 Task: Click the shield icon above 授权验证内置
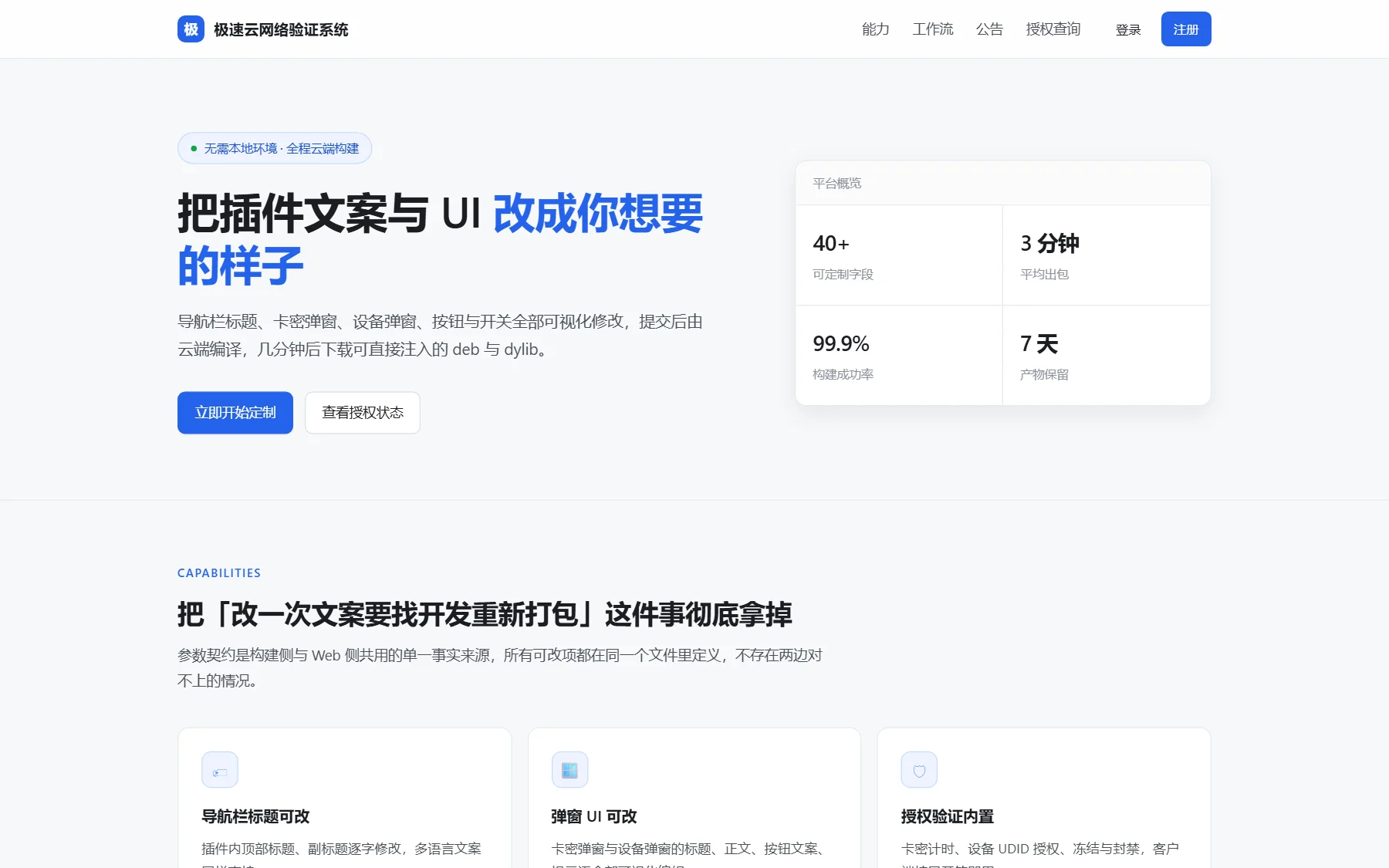coord(919,770)
